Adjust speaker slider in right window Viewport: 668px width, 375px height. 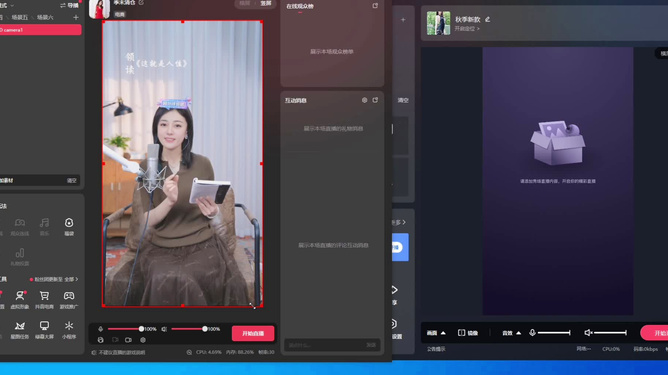[610, 332]
